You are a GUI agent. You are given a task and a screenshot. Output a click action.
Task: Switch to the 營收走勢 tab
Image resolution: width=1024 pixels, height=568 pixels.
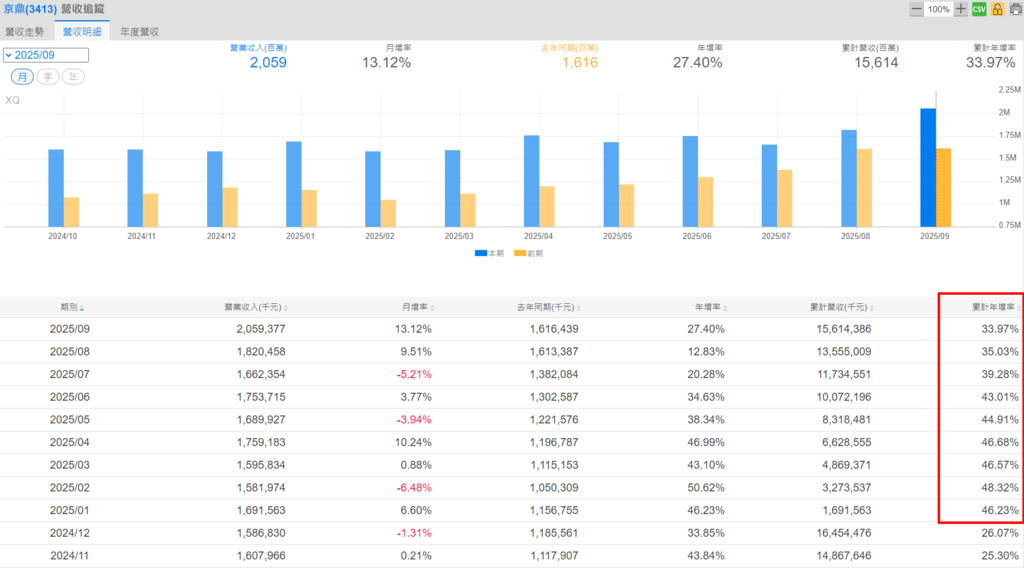click(25, 31)
